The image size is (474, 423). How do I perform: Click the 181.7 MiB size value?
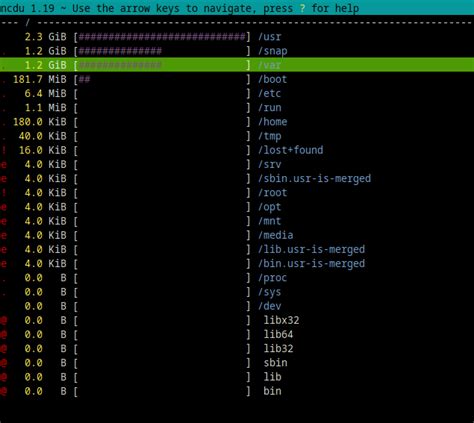(40, 79)
